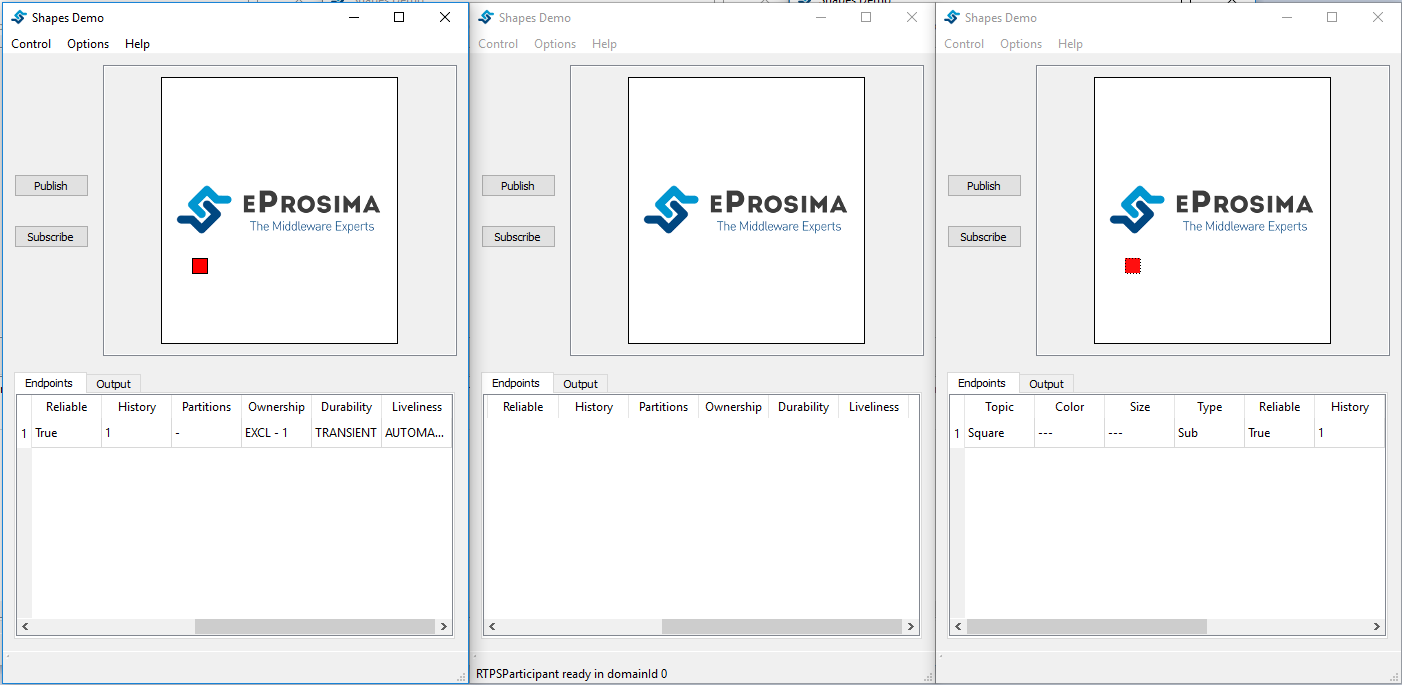Click the Durability column header in left window
The image size is (1402, 685).
[347, 407]
